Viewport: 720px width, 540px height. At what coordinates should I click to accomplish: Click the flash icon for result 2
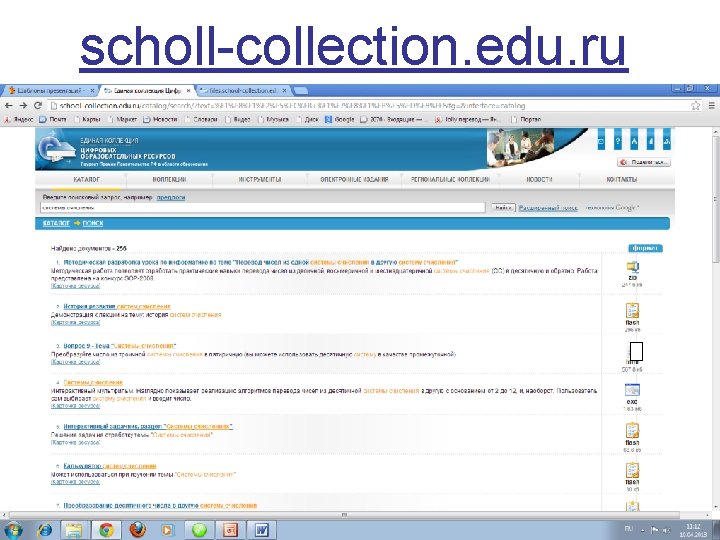632,311
